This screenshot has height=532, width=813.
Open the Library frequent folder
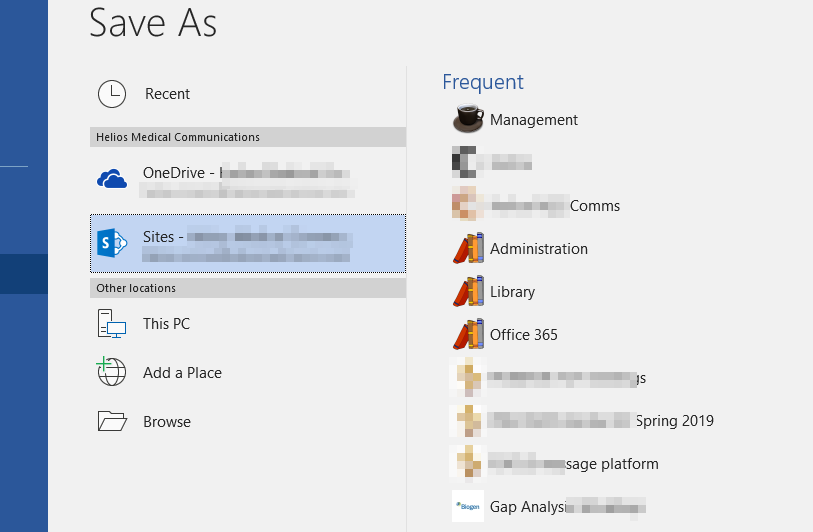coord(512,292)
